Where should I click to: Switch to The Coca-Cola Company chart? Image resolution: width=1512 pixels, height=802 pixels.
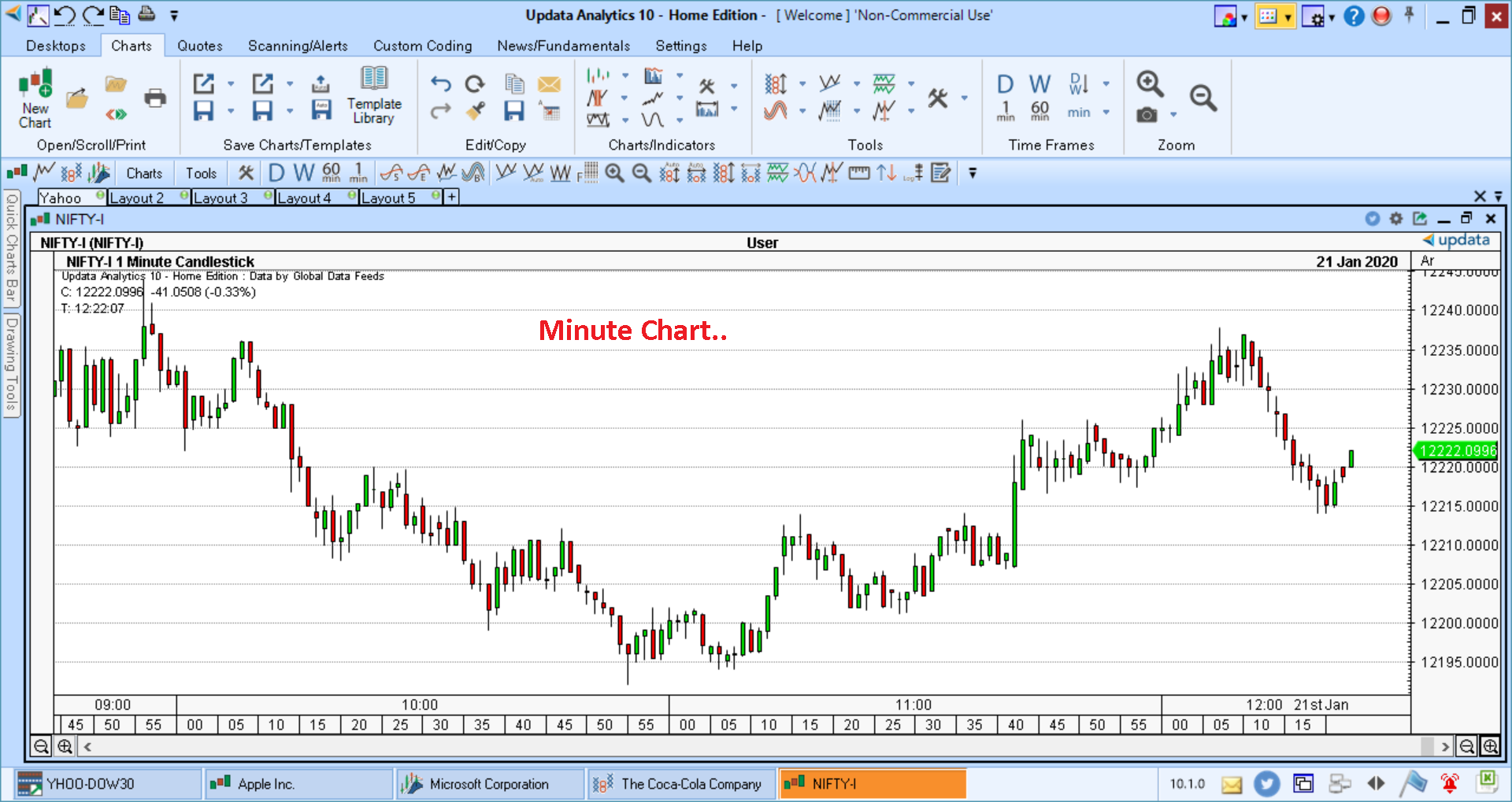point(681,784)
